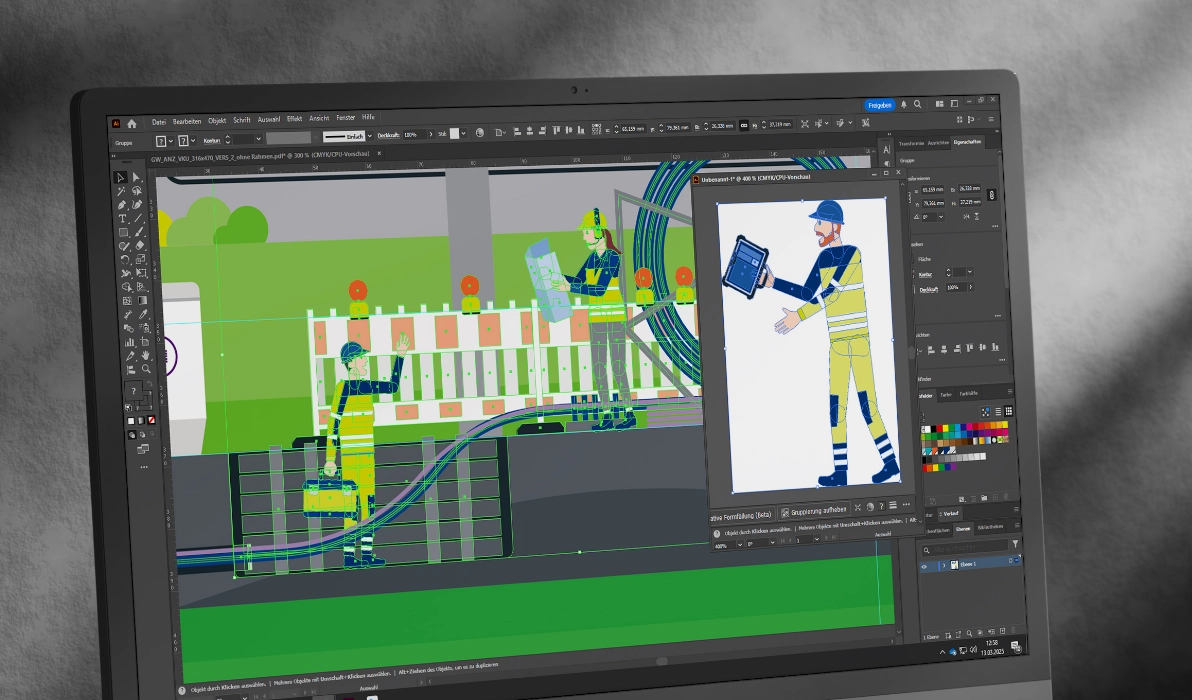1192x700 pixels.
Task: Switch swatches to list view
Action: click(x=998, y=411)
